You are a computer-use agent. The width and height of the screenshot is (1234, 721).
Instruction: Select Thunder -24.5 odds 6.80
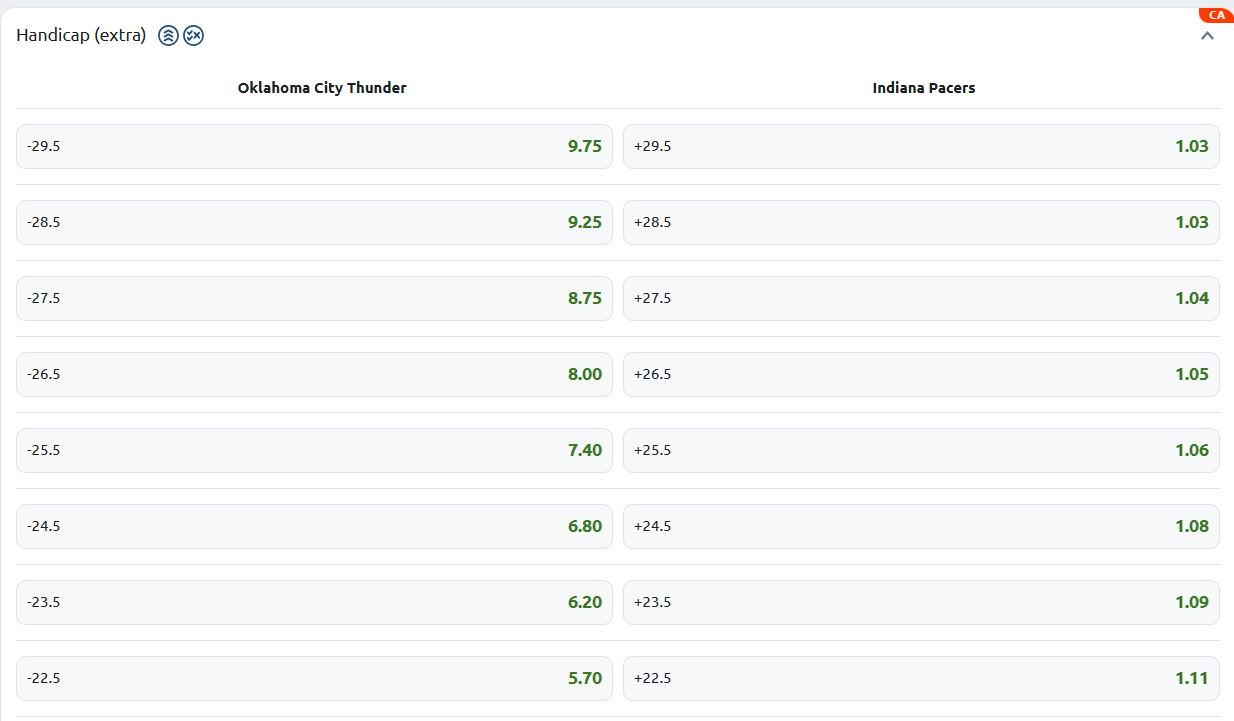(x=314, y=526)
